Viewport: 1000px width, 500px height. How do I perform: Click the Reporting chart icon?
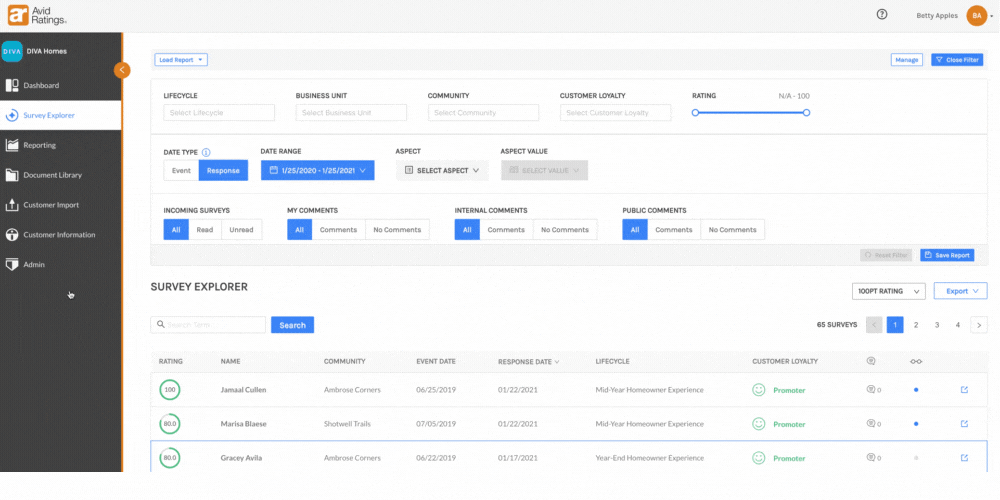(x=11, y=145)
